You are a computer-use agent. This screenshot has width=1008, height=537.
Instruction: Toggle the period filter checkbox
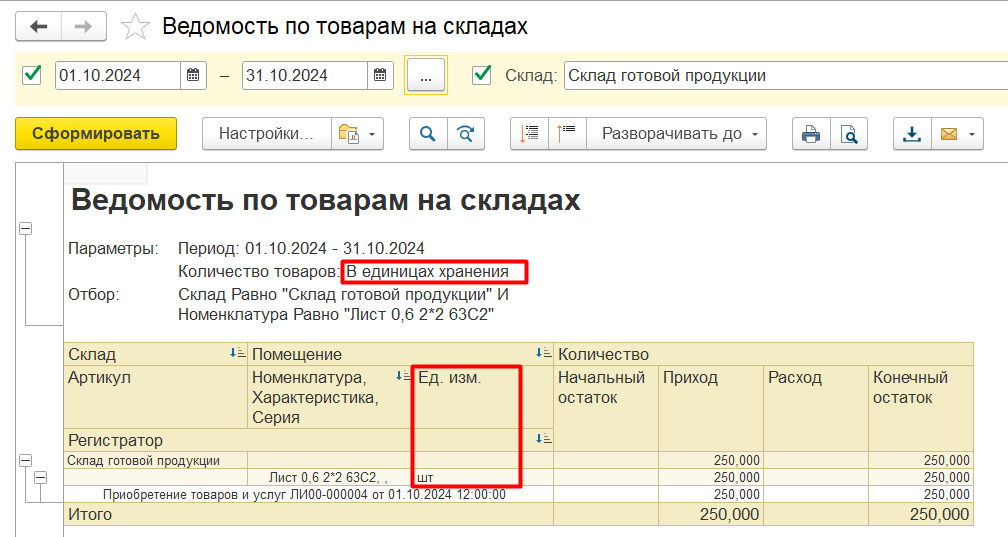click(32, 75)
